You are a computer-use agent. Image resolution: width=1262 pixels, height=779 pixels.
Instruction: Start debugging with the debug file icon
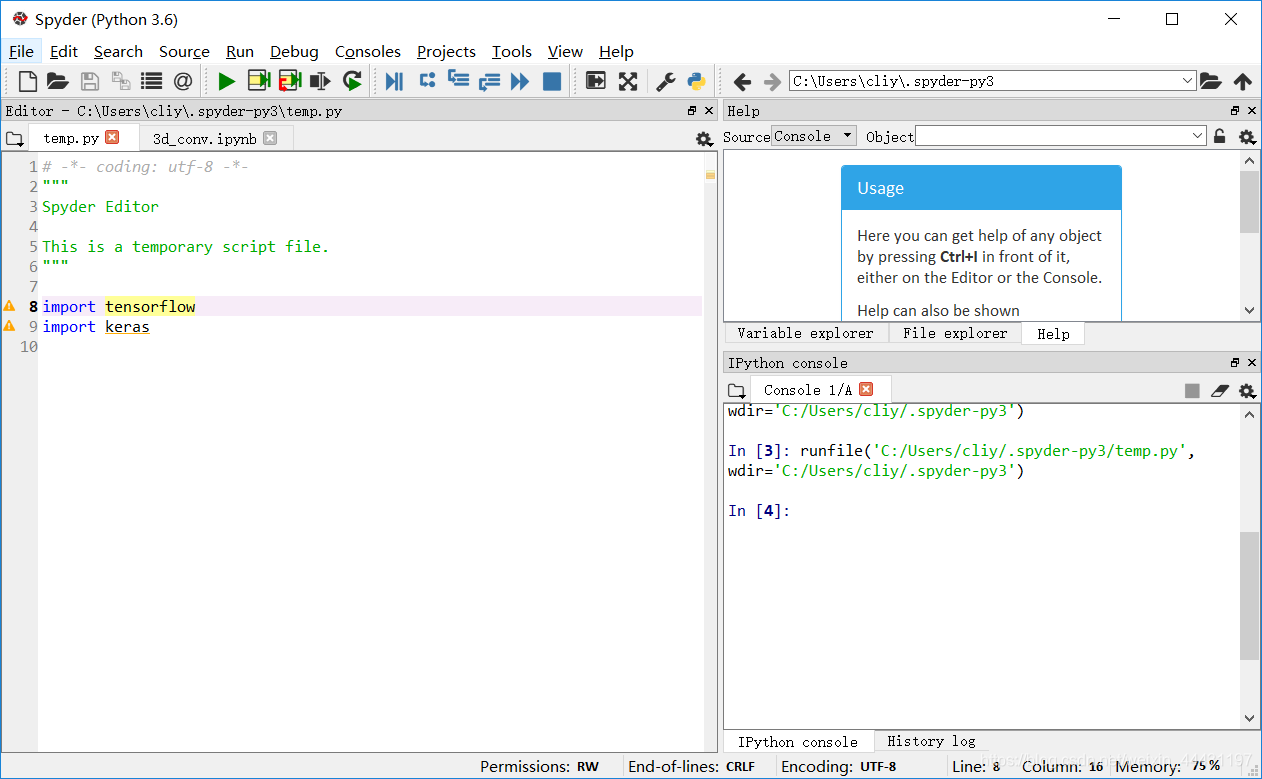coord(395,81)
